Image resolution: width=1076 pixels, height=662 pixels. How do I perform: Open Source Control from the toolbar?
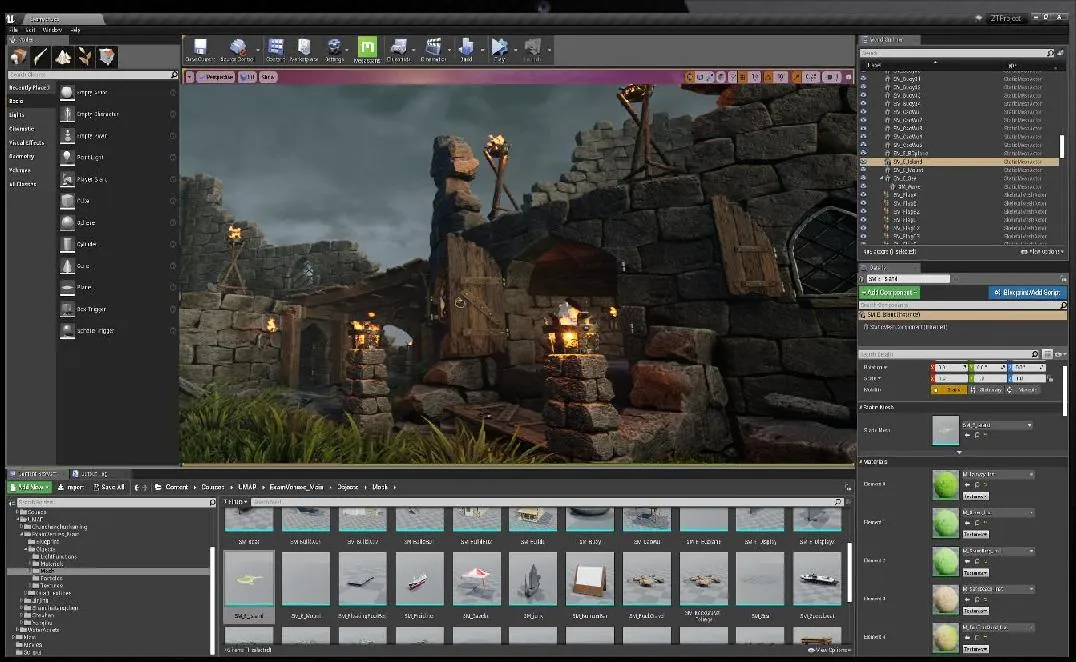239,49
